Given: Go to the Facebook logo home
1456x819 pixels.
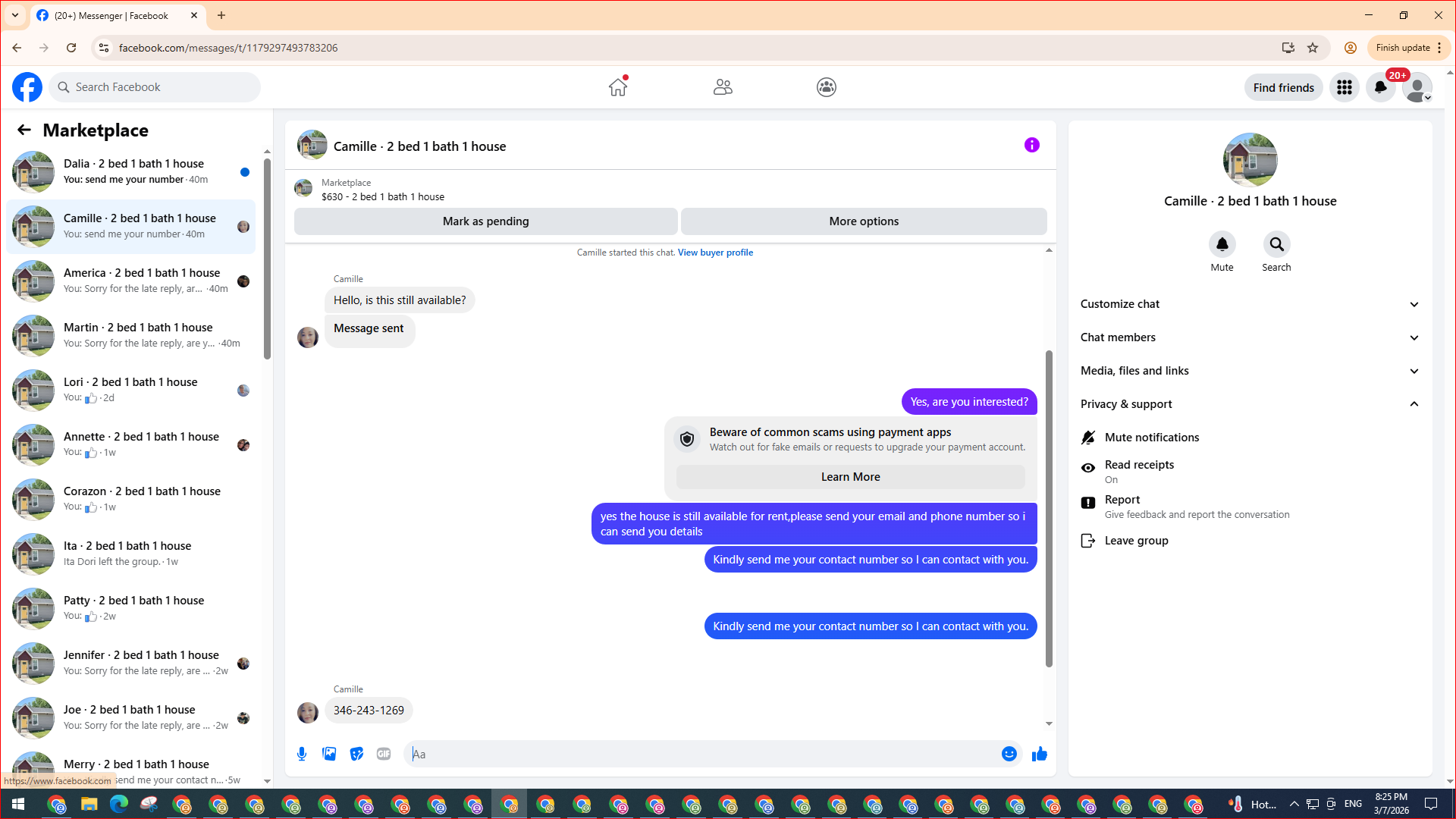Looking at the screenshot, I should (27, 87).
